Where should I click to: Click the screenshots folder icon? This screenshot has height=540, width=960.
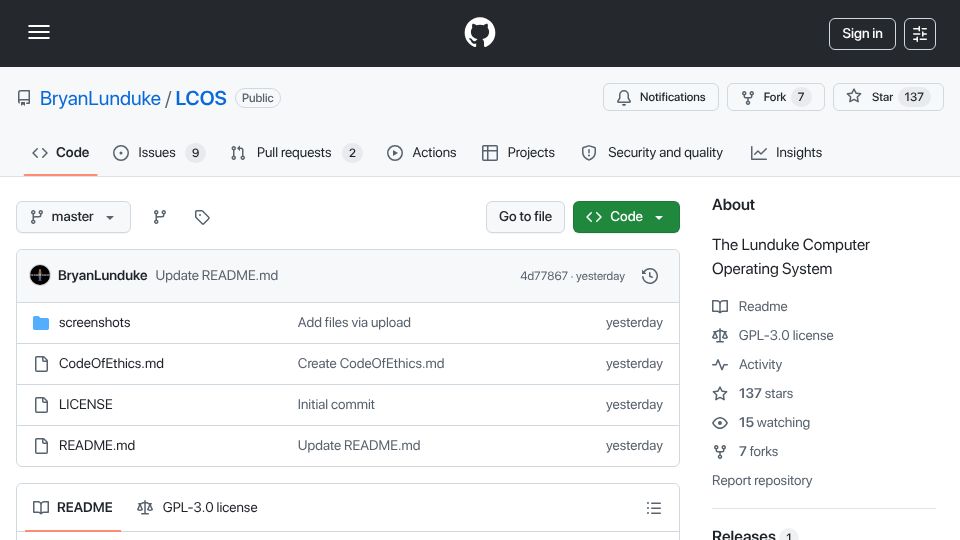(41, 323)
